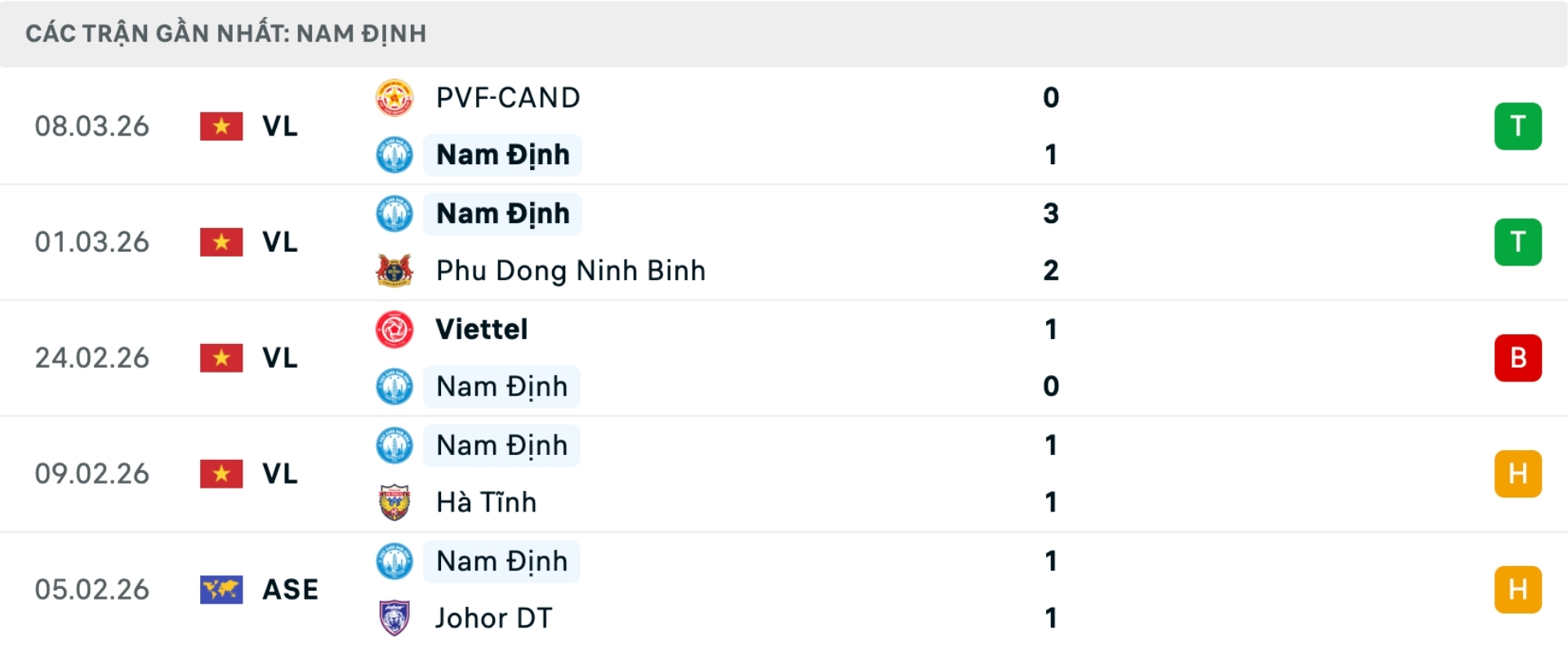The height and width of the screenshot is (647, 1568).
Task: Open the PVF-CAND team link
Action: pos(508,98)
